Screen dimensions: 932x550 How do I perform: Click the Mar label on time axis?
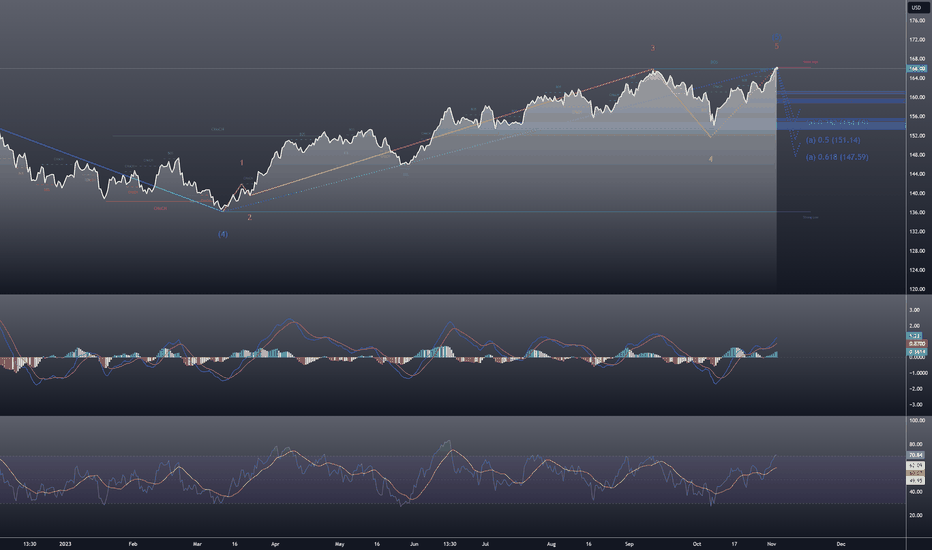[198, 544]
